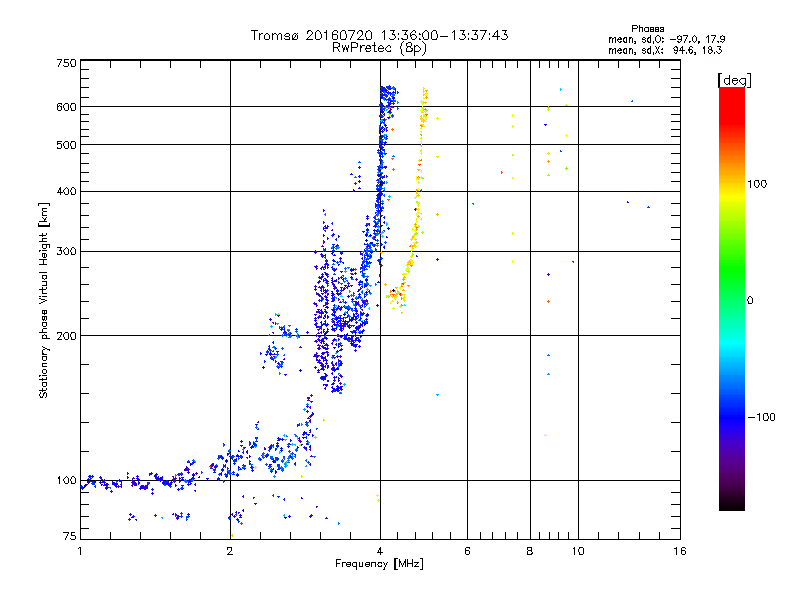Click the '[deg]' colorbar unit label
The width and height of the screenshot is (800, 600).
pyautogui.click(x=734, y=80)
